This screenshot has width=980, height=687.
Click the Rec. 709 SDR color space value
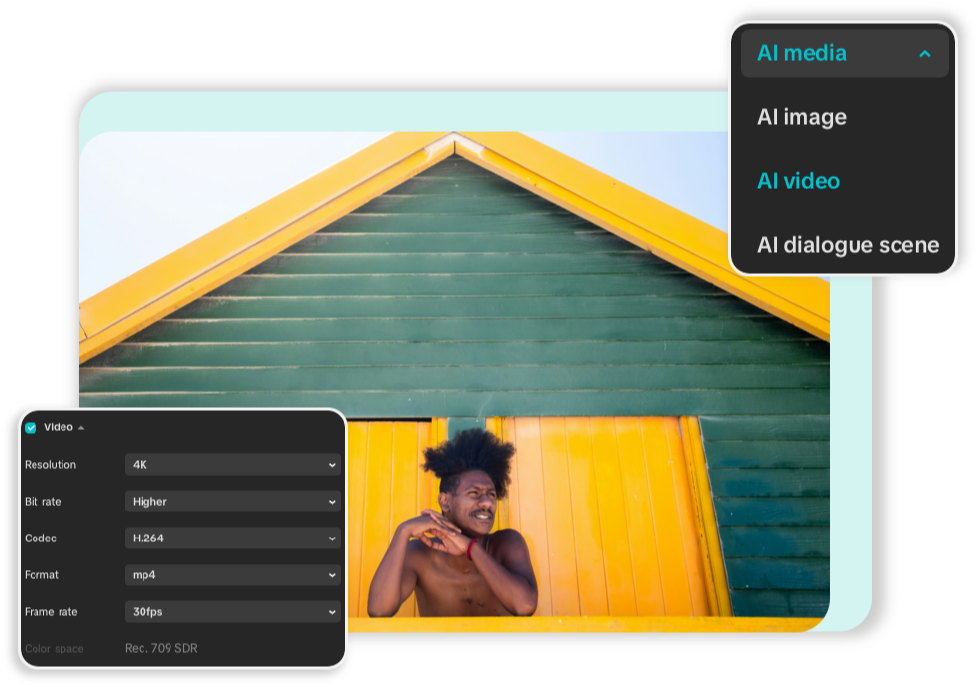pyautogui.click(x=161, y=648)
